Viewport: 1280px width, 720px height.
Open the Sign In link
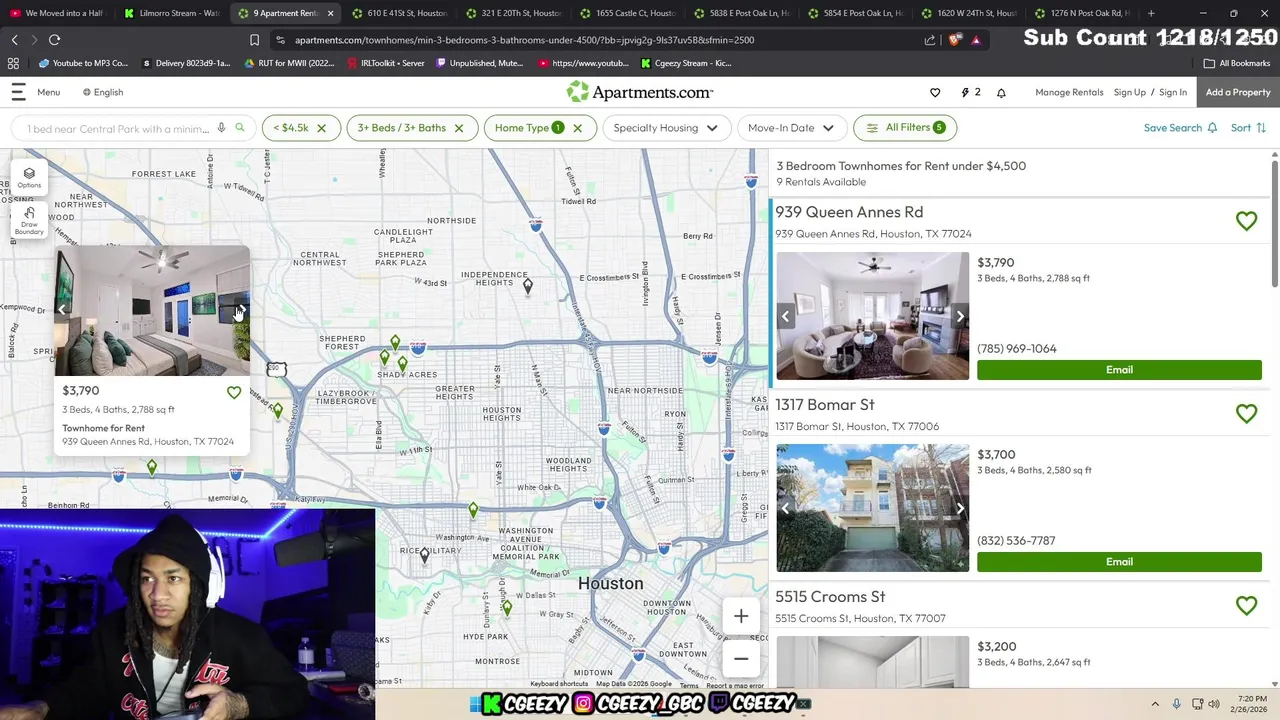click(x=1173, y=92)
